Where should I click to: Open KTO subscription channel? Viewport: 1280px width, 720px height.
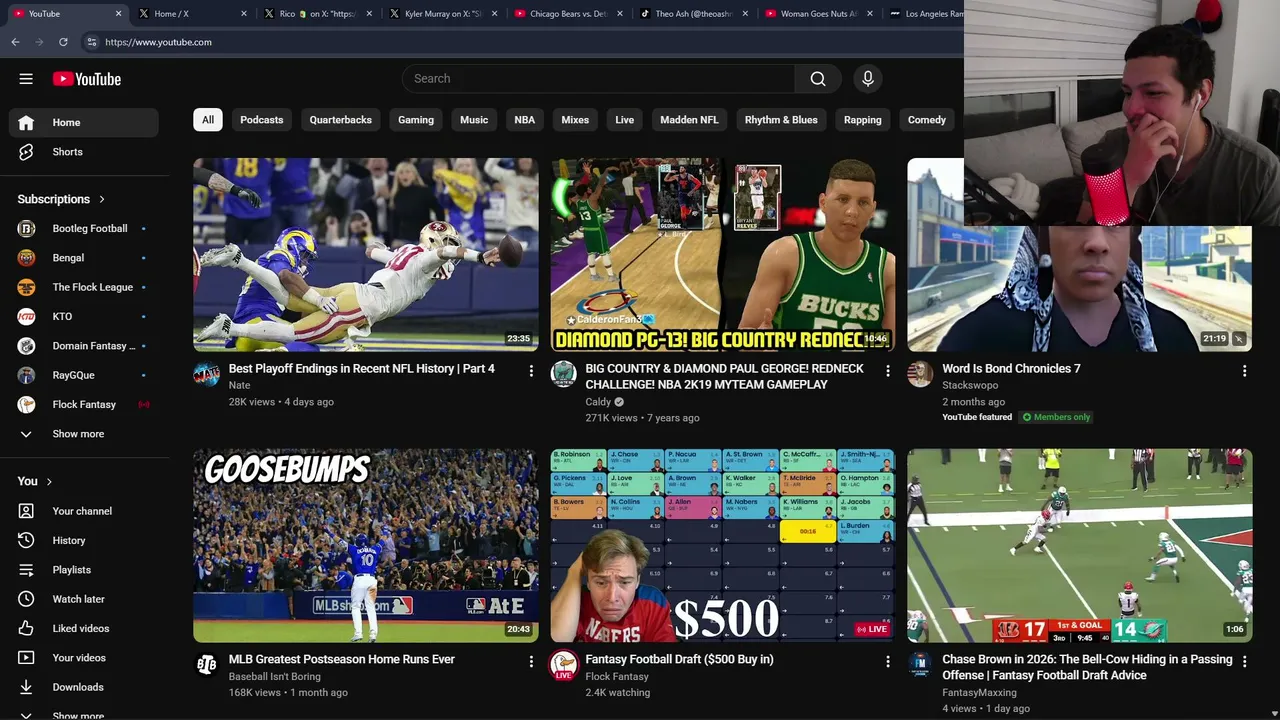pos(84,317)
